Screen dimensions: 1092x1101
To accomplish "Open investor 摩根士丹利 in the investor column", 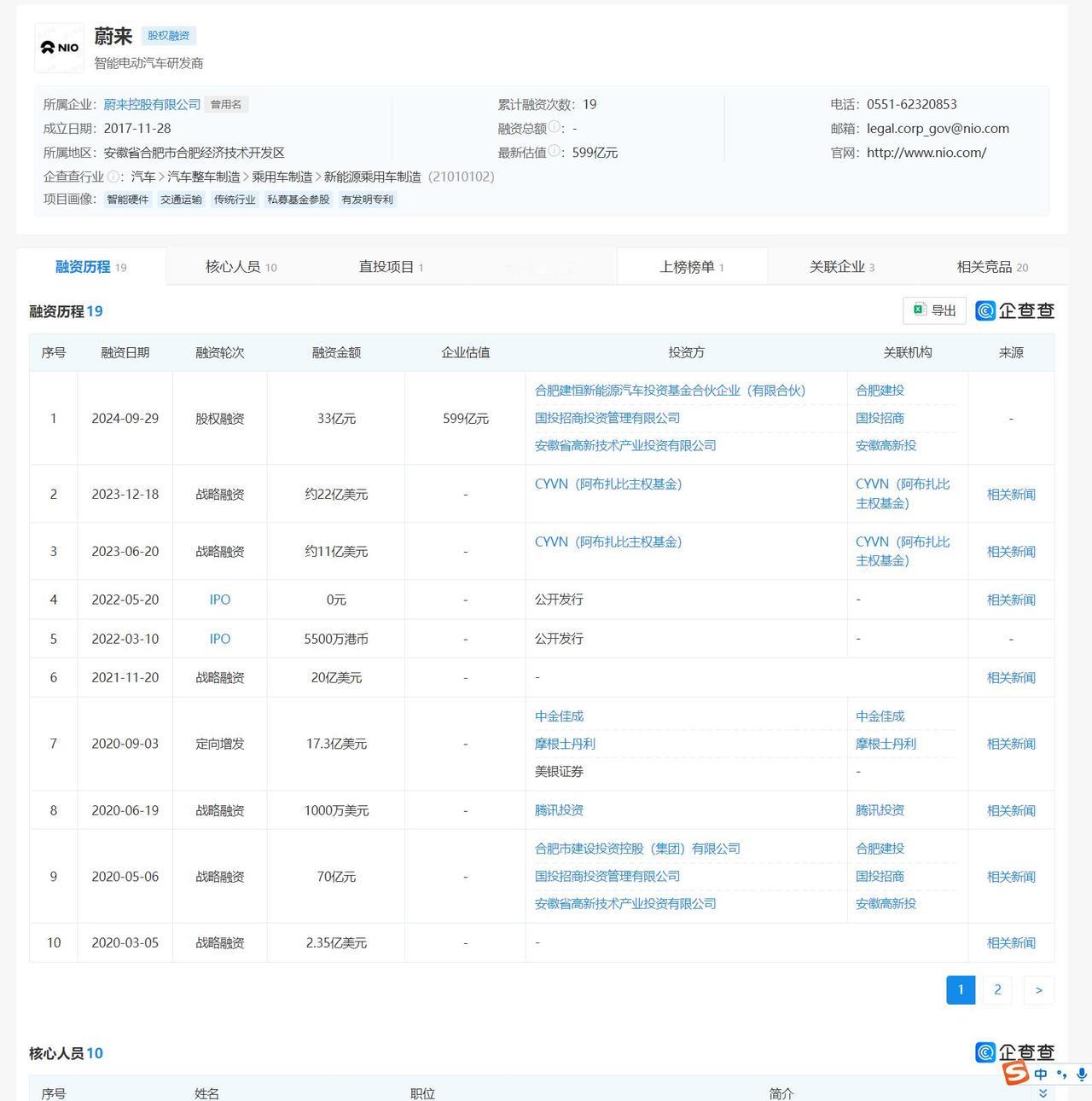I will click(x=565, y=744).
